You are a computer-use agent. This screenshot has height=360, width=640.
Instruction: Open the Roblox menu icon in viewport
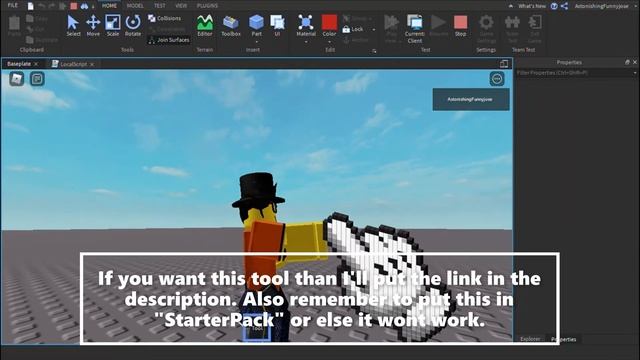(x=17, y=79)
